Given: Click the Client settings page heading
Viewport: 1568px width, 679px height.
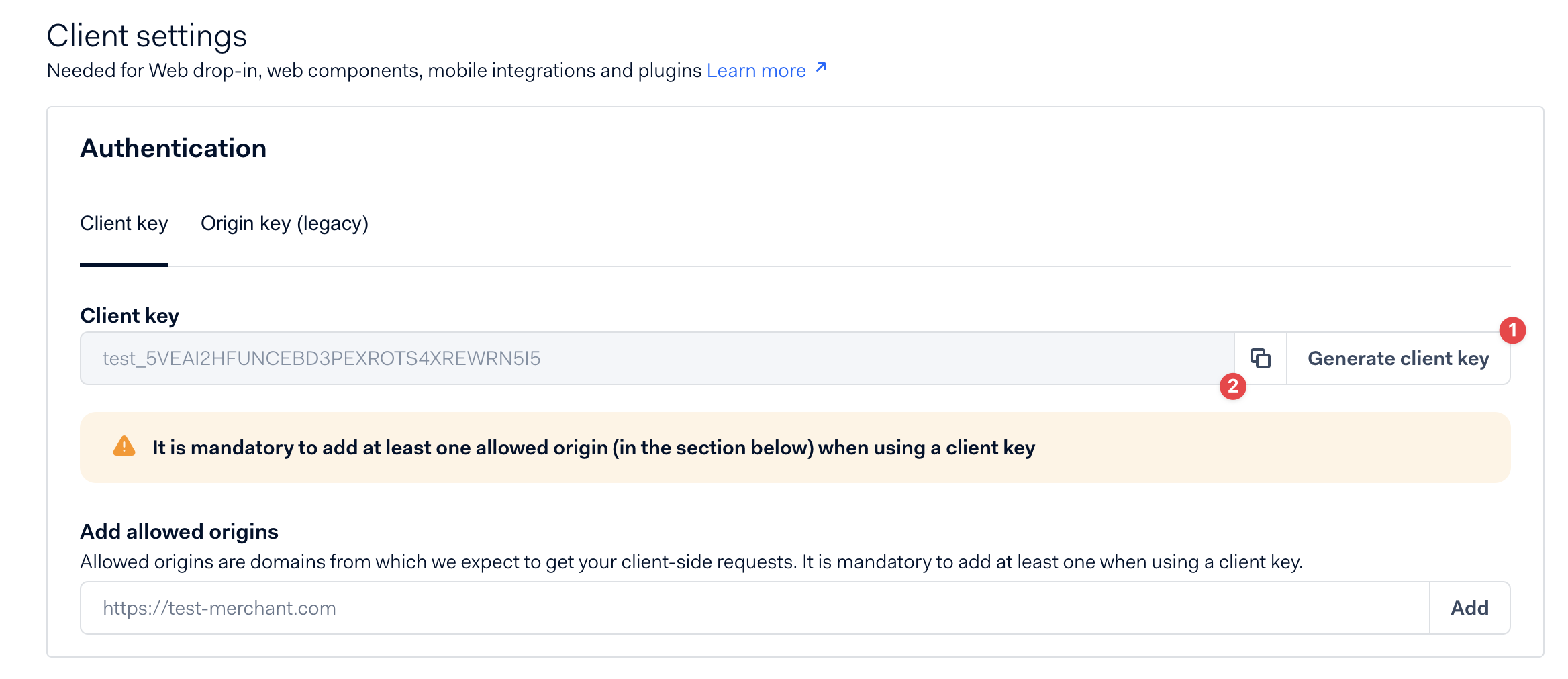Looking at the screenshot, I should 146,36.
